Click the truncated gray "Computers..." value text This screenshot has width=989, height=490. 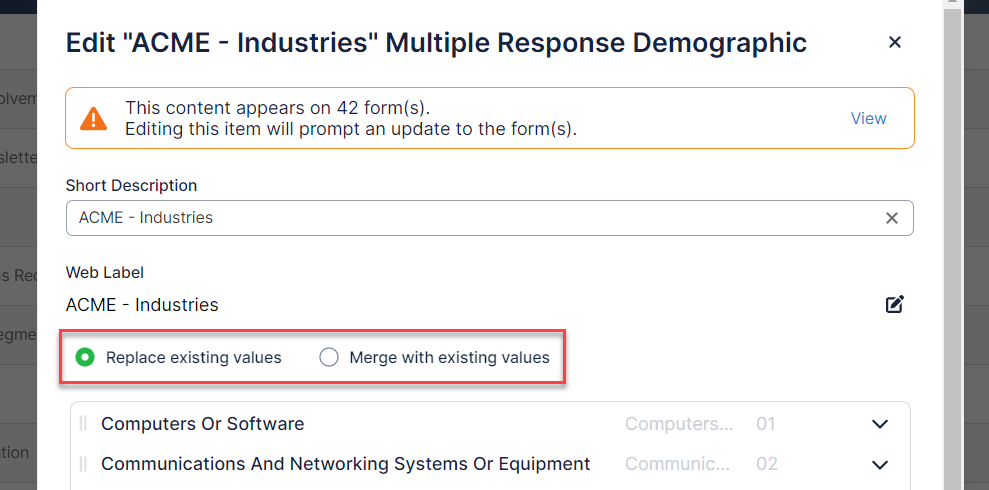click(x=679, y=424)
